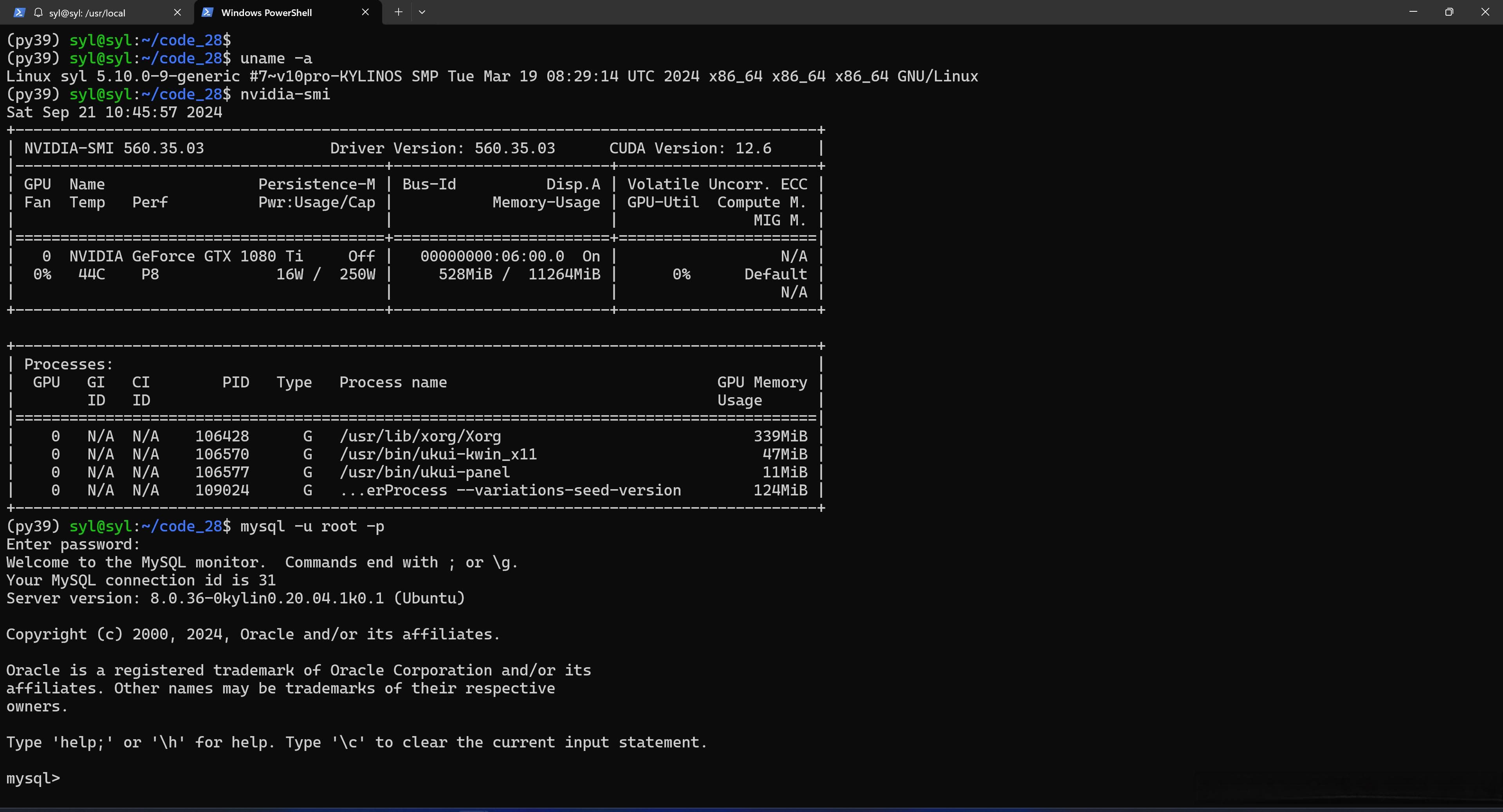Click the Bus-Id '00000000:06:00.0' value
Viewport: 1503px width, 812px height.
pos(493,256)
